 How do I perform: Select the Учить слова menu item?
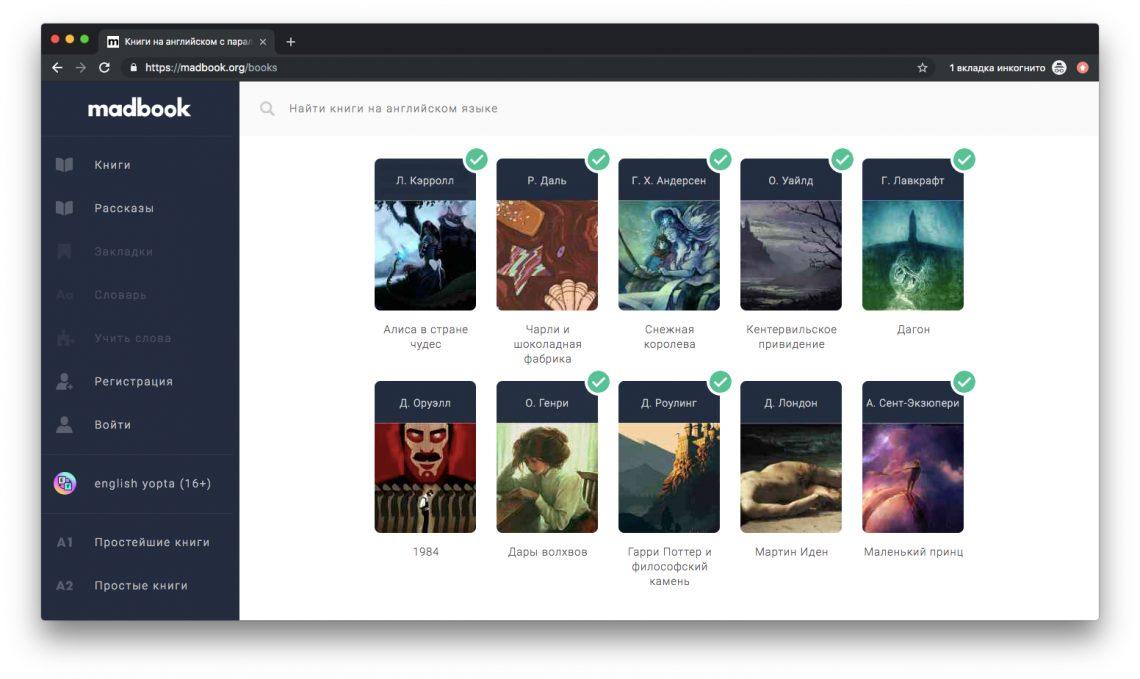point(133,338)
